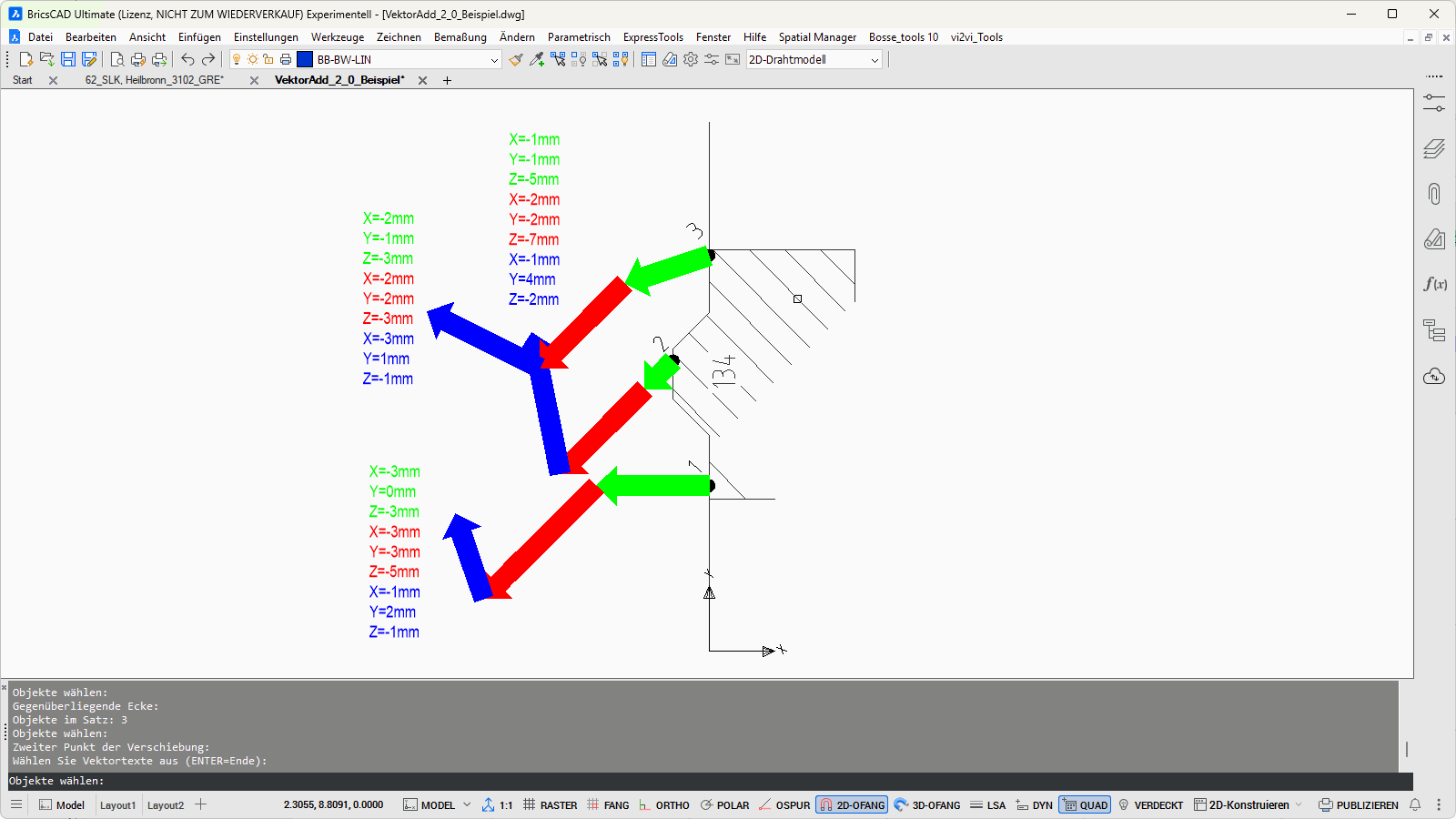Open the 2D-Drahtmodell visual style dropdown

(x=875, y=60)
